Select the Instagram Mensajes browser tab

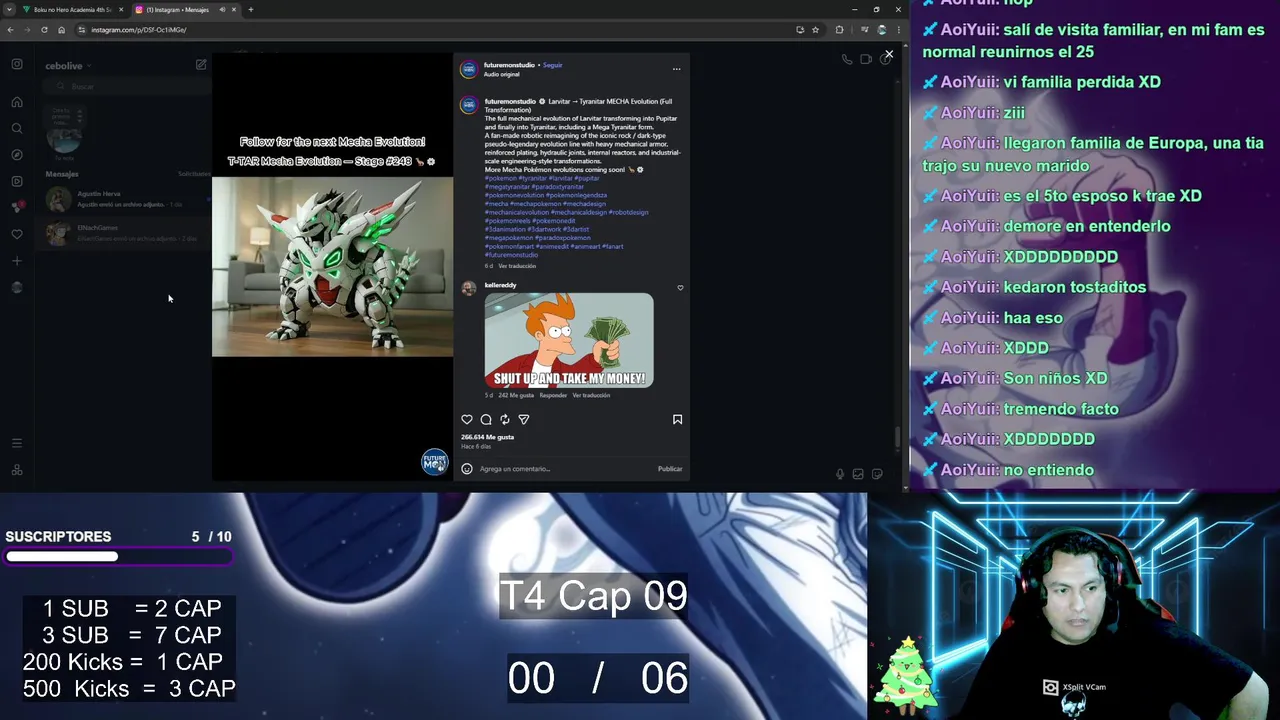click(186, 10)
